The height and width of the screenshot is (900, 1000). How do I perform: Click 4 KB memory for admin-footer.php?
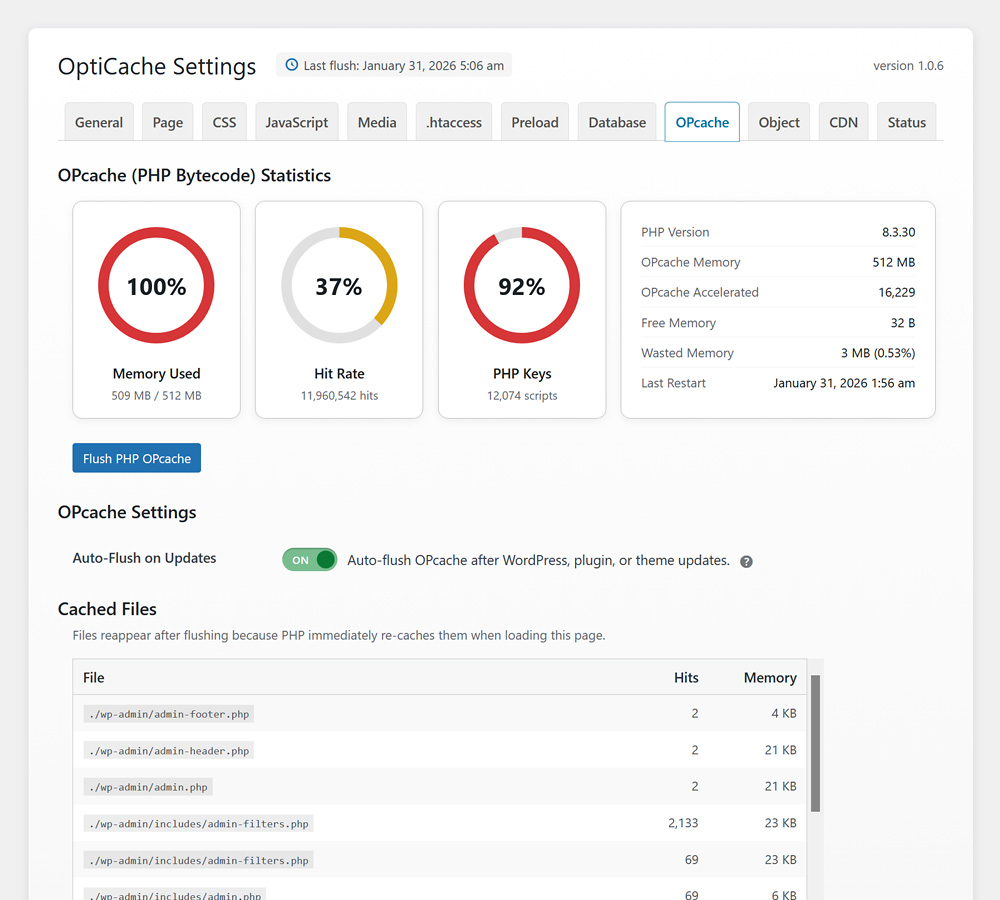(784, 713)
